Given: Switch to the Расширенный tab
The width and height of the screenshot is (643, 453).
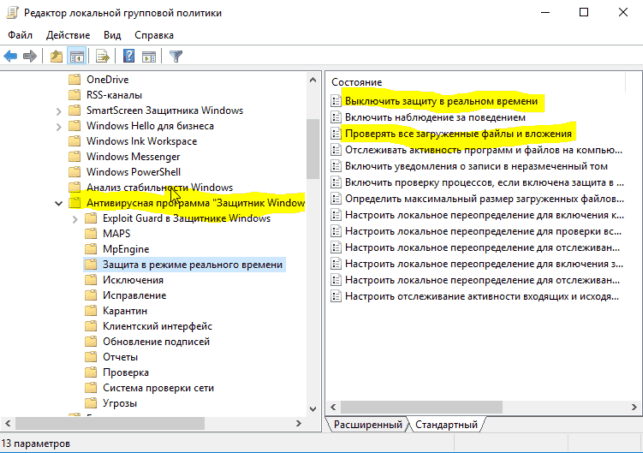Looking at the screenshot, I should pyautogui.click(x=368, y=424).
